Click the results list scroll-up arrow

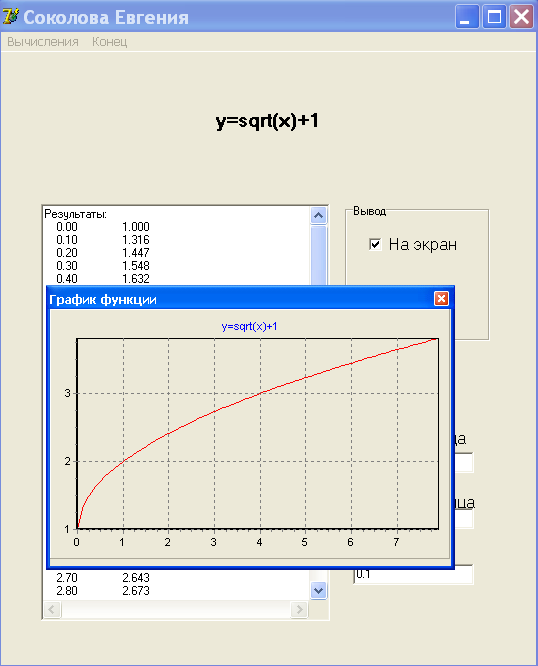coord(318,216)
